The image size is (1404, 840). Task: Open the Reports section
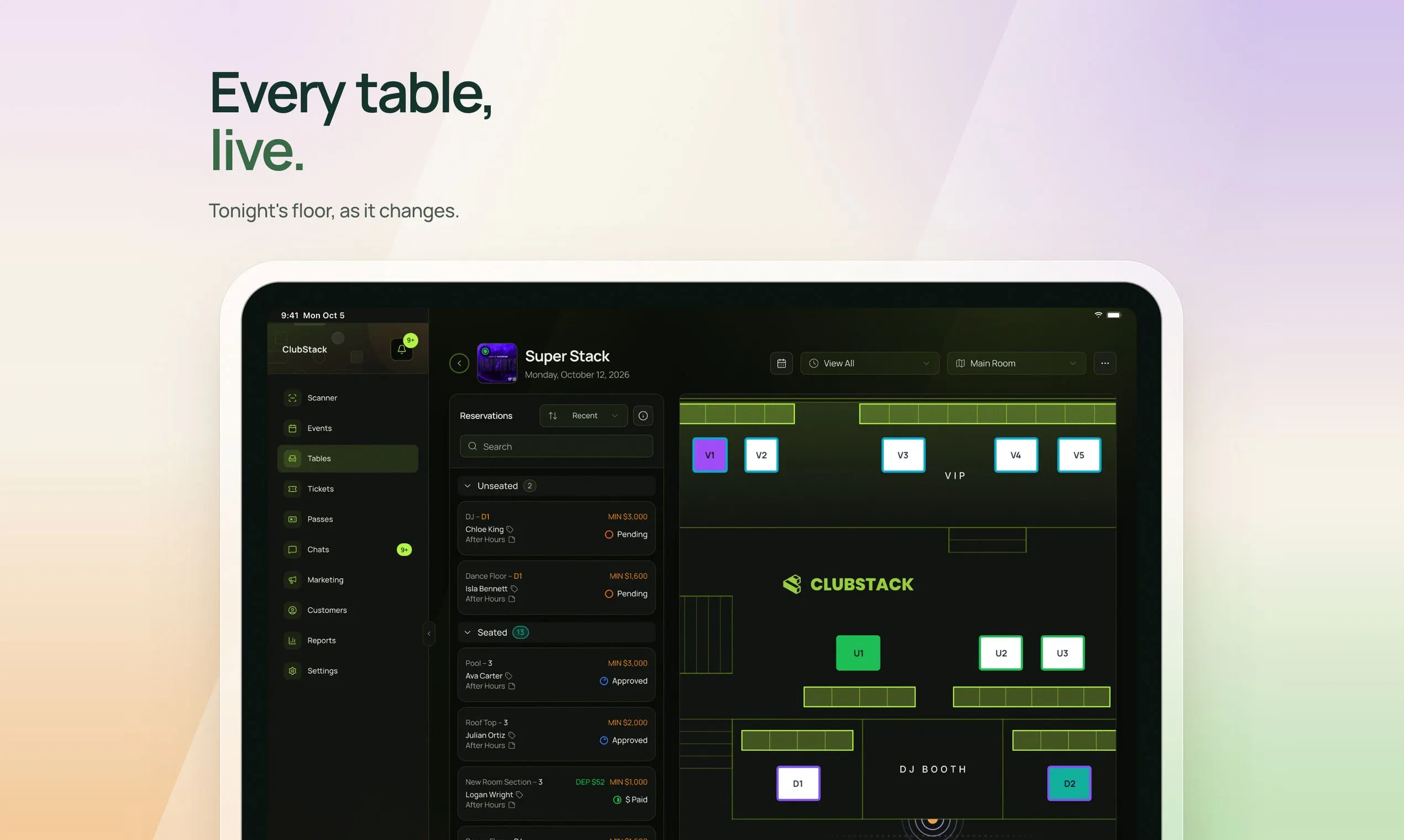[348, 640]
